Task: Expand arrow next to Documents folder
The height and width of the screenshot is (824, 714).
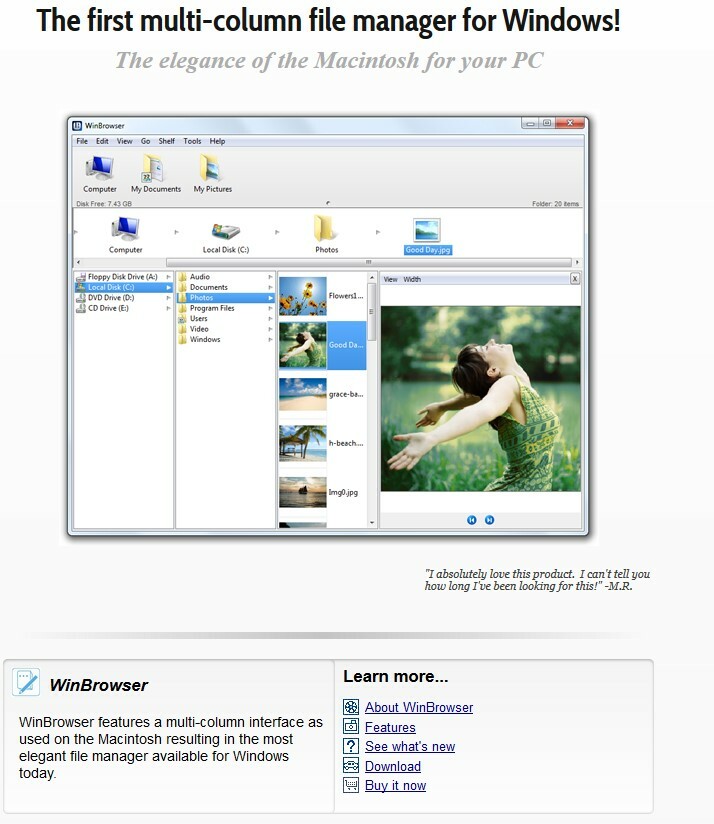Action: point(270,287)
